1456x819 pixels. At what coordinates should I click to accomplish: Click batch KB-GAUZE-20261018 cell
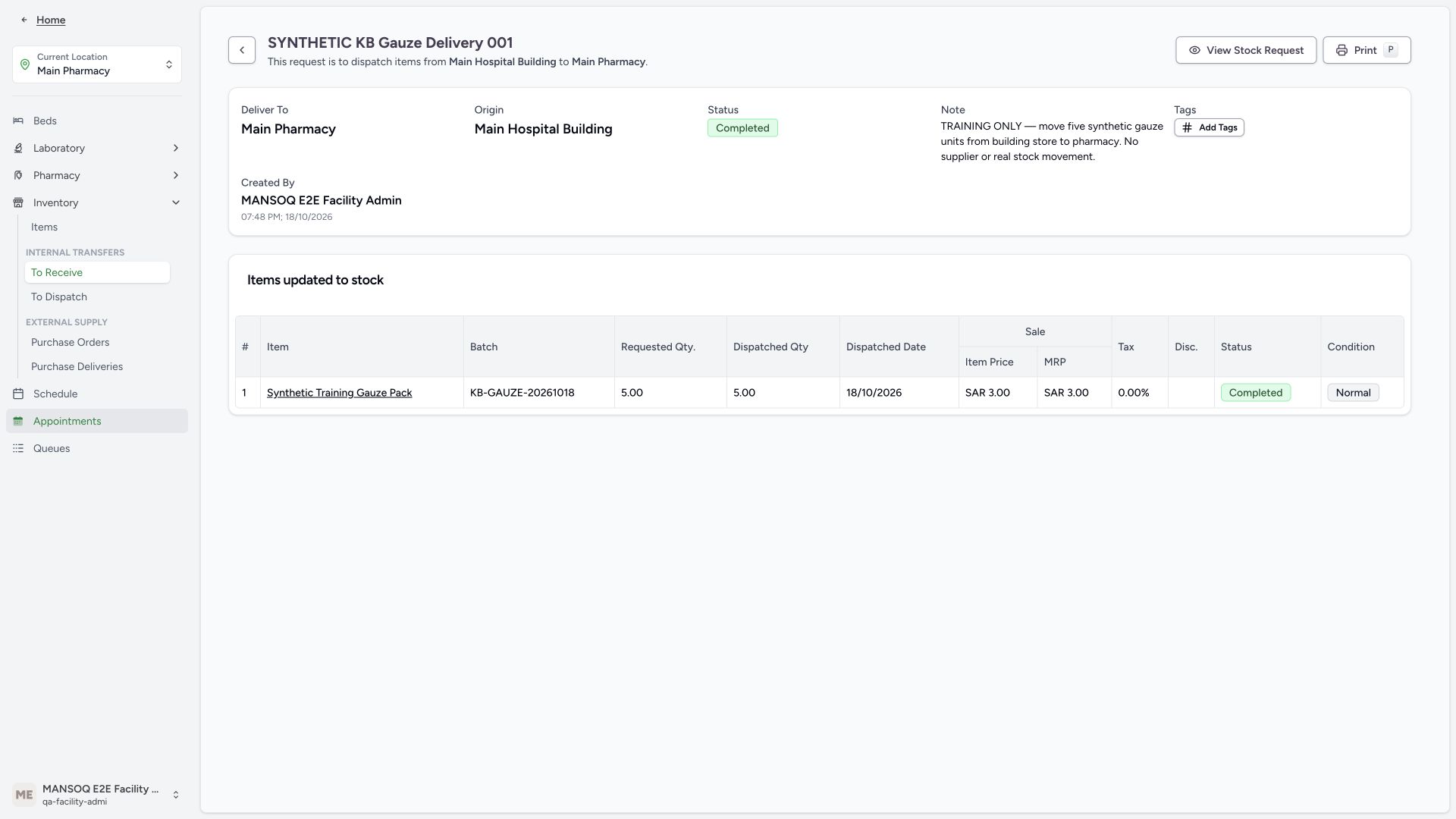[x=538, y=393]
